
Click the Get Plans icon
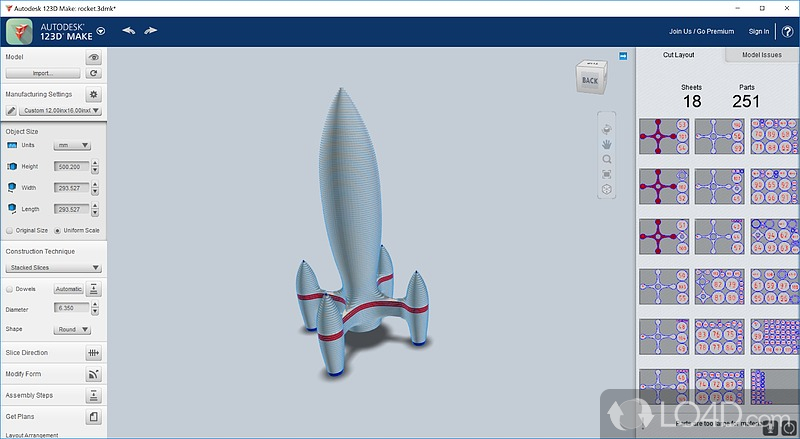[x=93, y=417]
